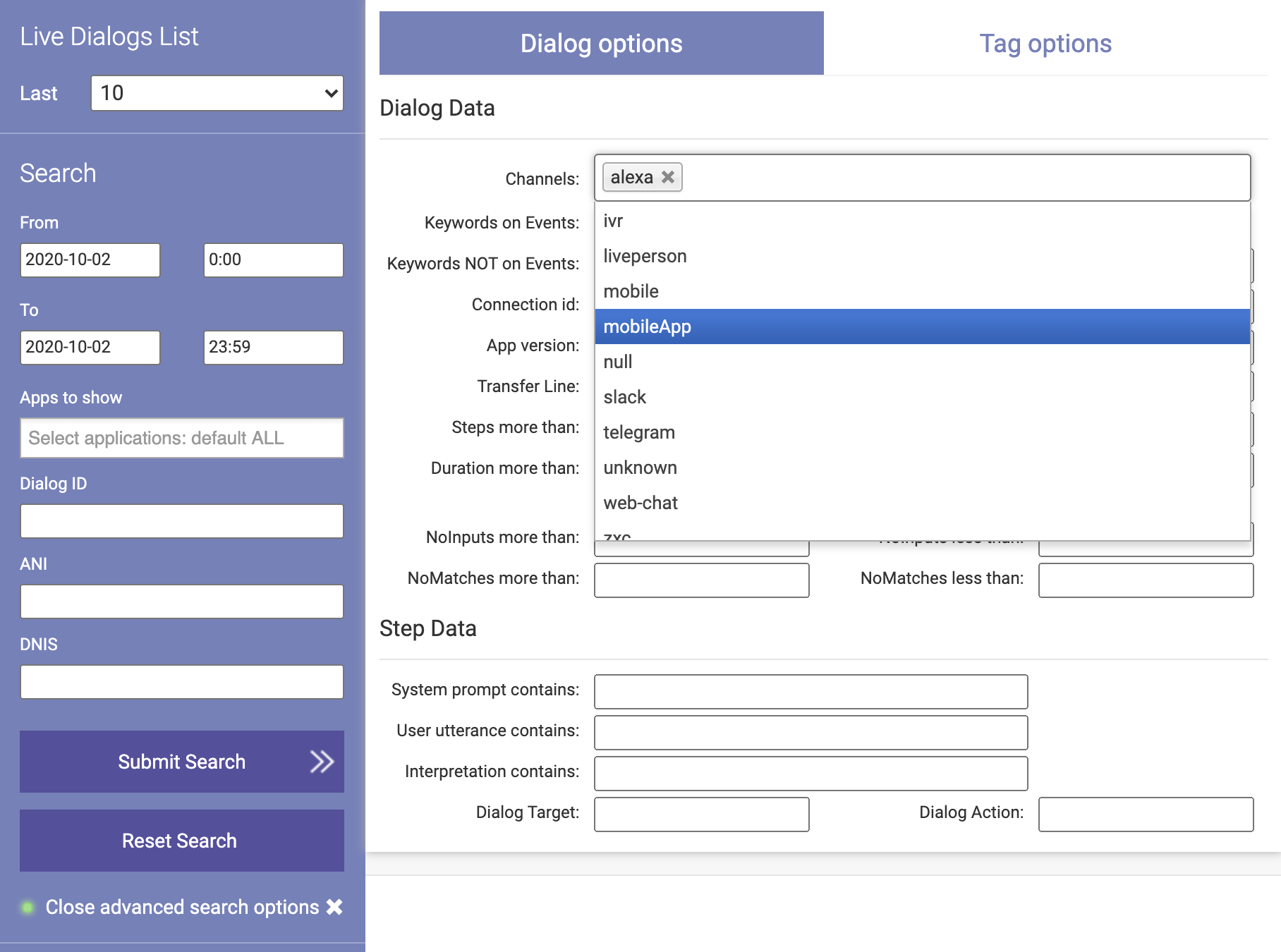Viewport: 1281px width, 952px height.
Task: Focus the Dialog ID input field
Action: (x=181, y=521)
